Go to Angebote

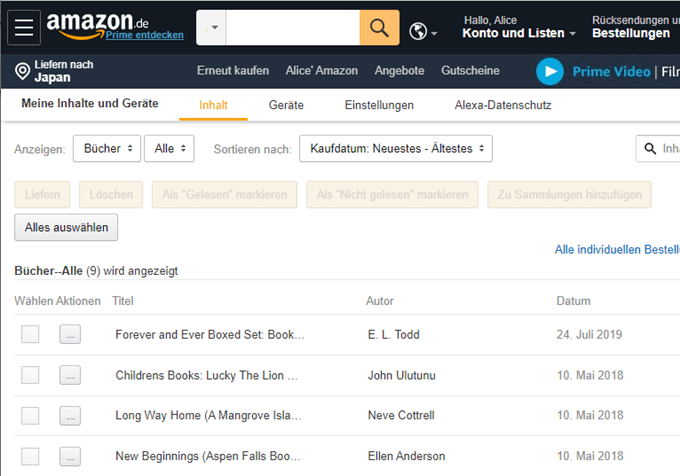coord(399,70)
